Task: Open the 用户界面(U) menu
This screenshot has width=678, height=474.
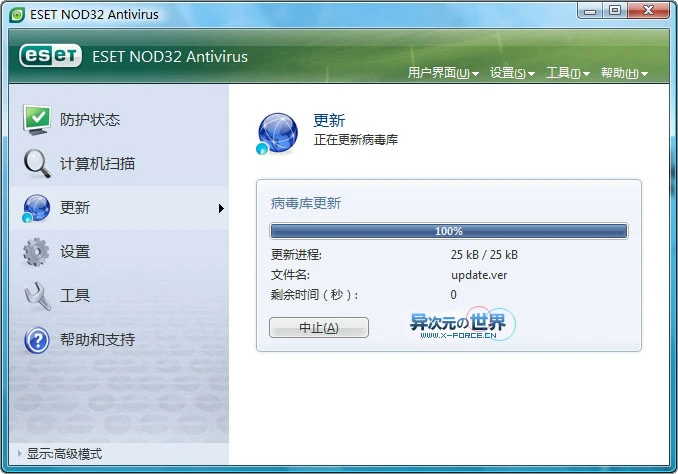Action: (443, 73)
